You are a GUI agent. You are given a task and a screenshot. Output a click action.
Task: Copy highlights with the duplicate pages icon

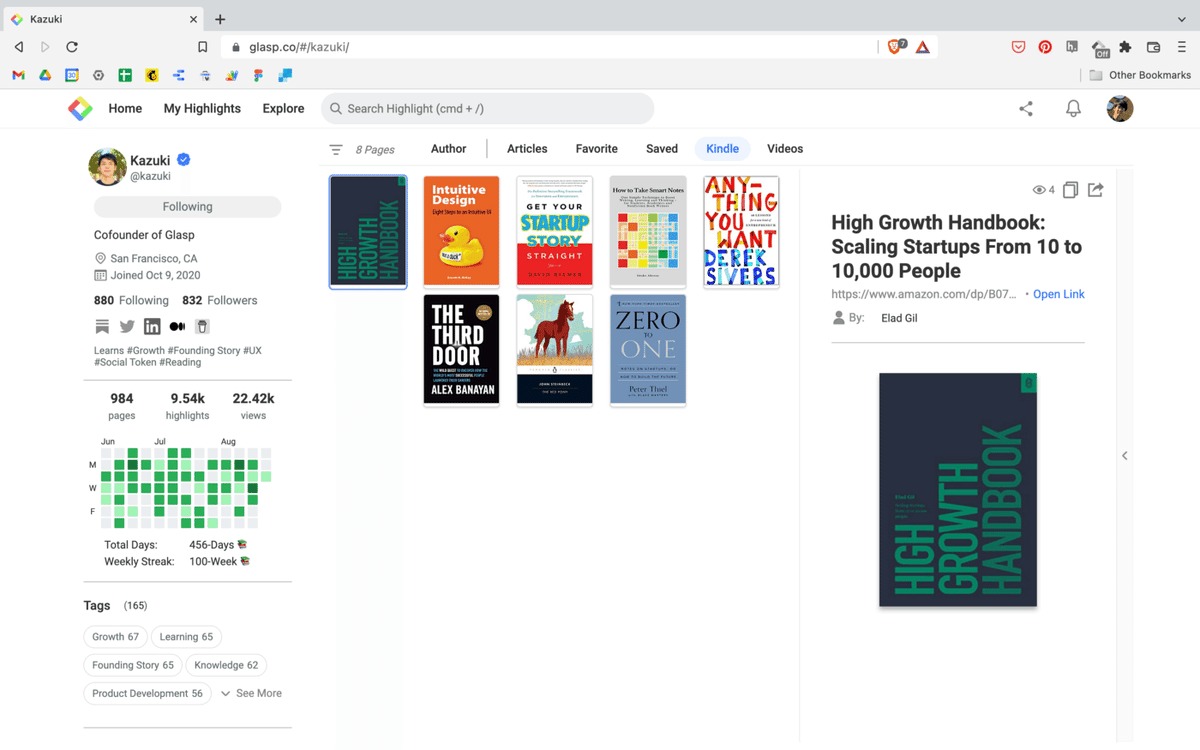[x=1070, y=190]
